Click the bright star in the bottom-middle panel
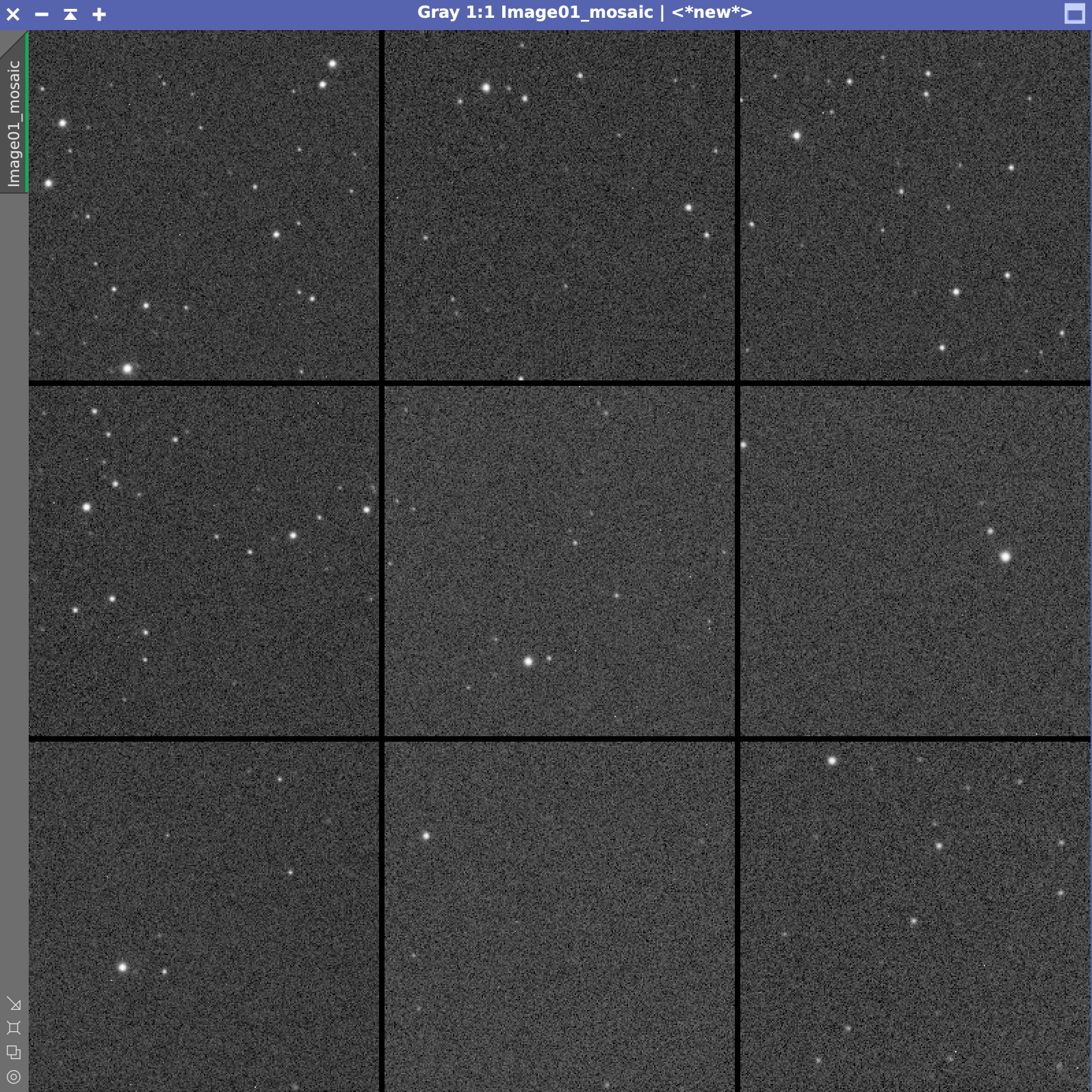The height and width of the screenshot is (1092, 1092). click(x=426, y=836)
